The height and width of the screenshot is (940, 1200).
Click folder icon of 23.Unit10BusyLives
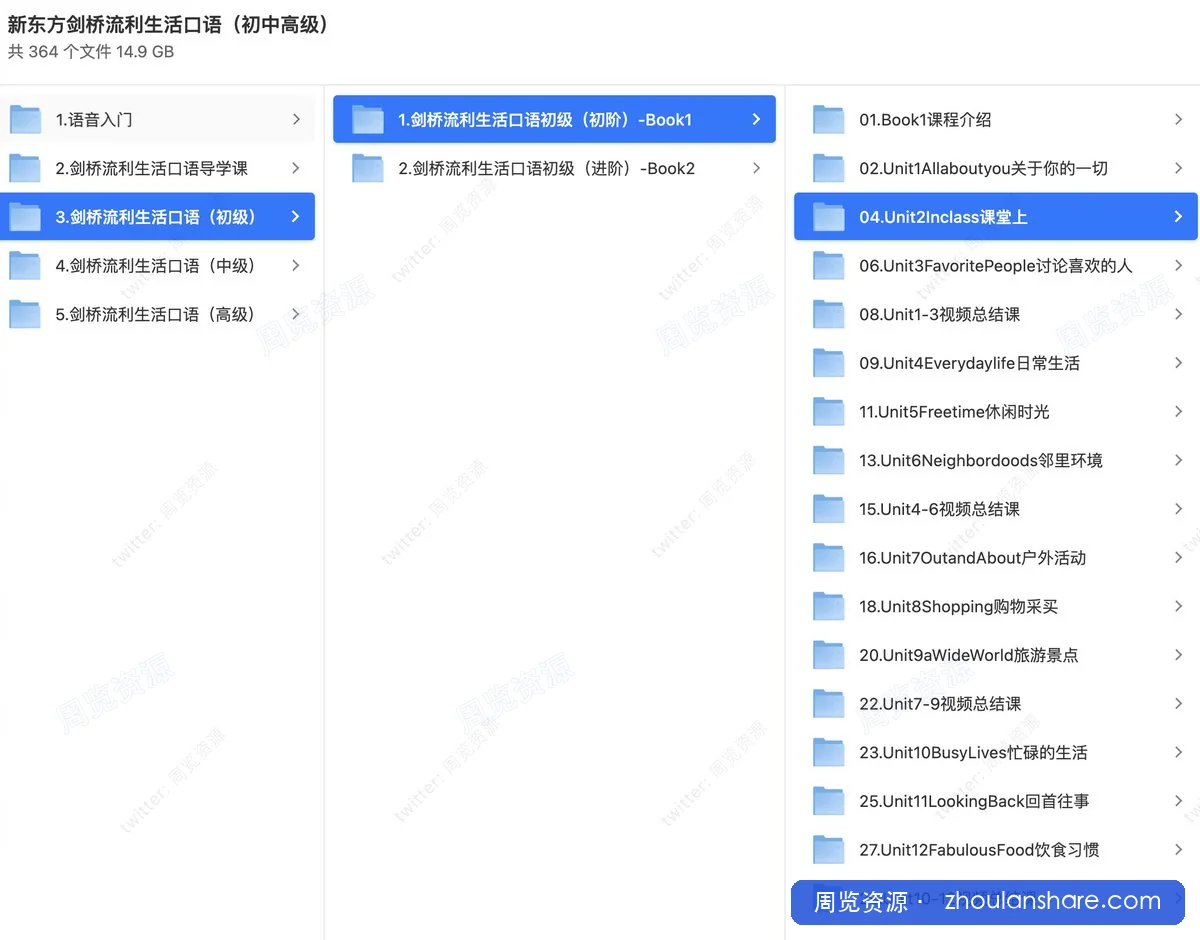[x=829, y=752]
